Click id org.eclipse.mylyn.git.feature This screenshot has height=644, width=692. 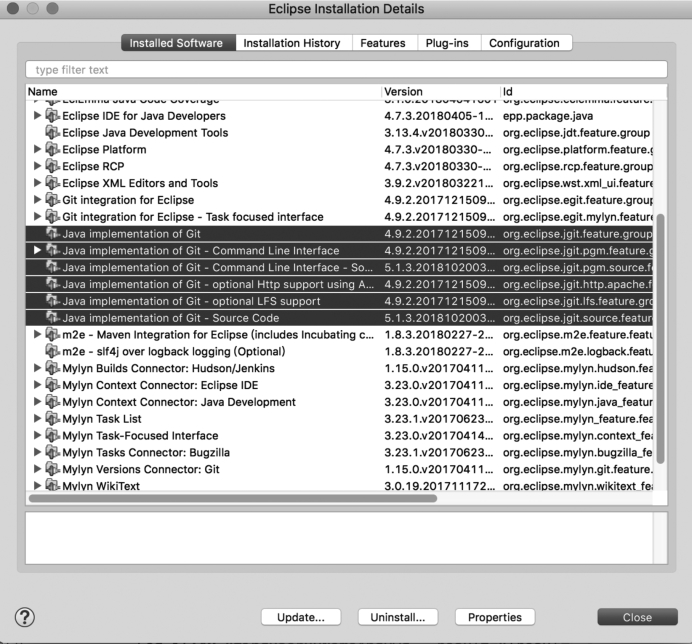[x=577, y=469]
